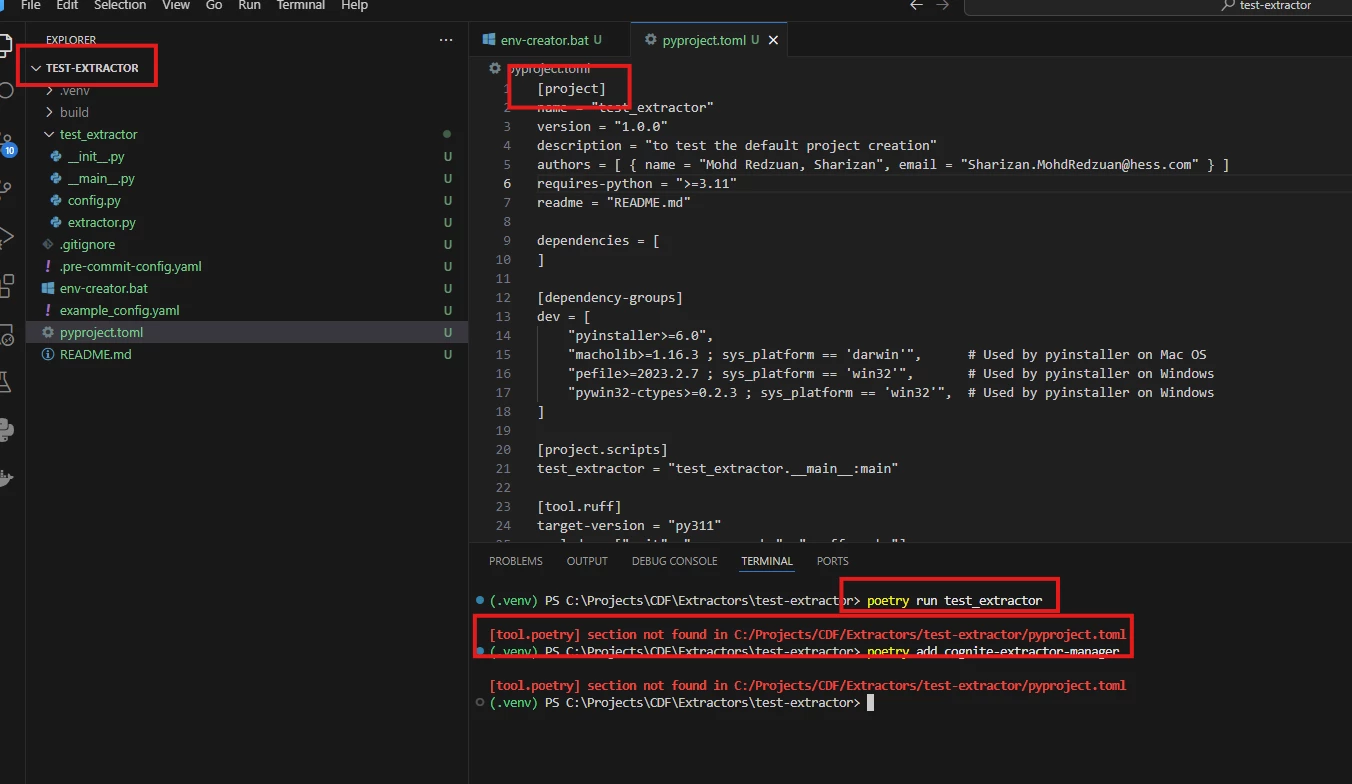The height and width of the screenshot is (784, 1352).
Task: Open the Run and Debug view
Action: [5, 237]
